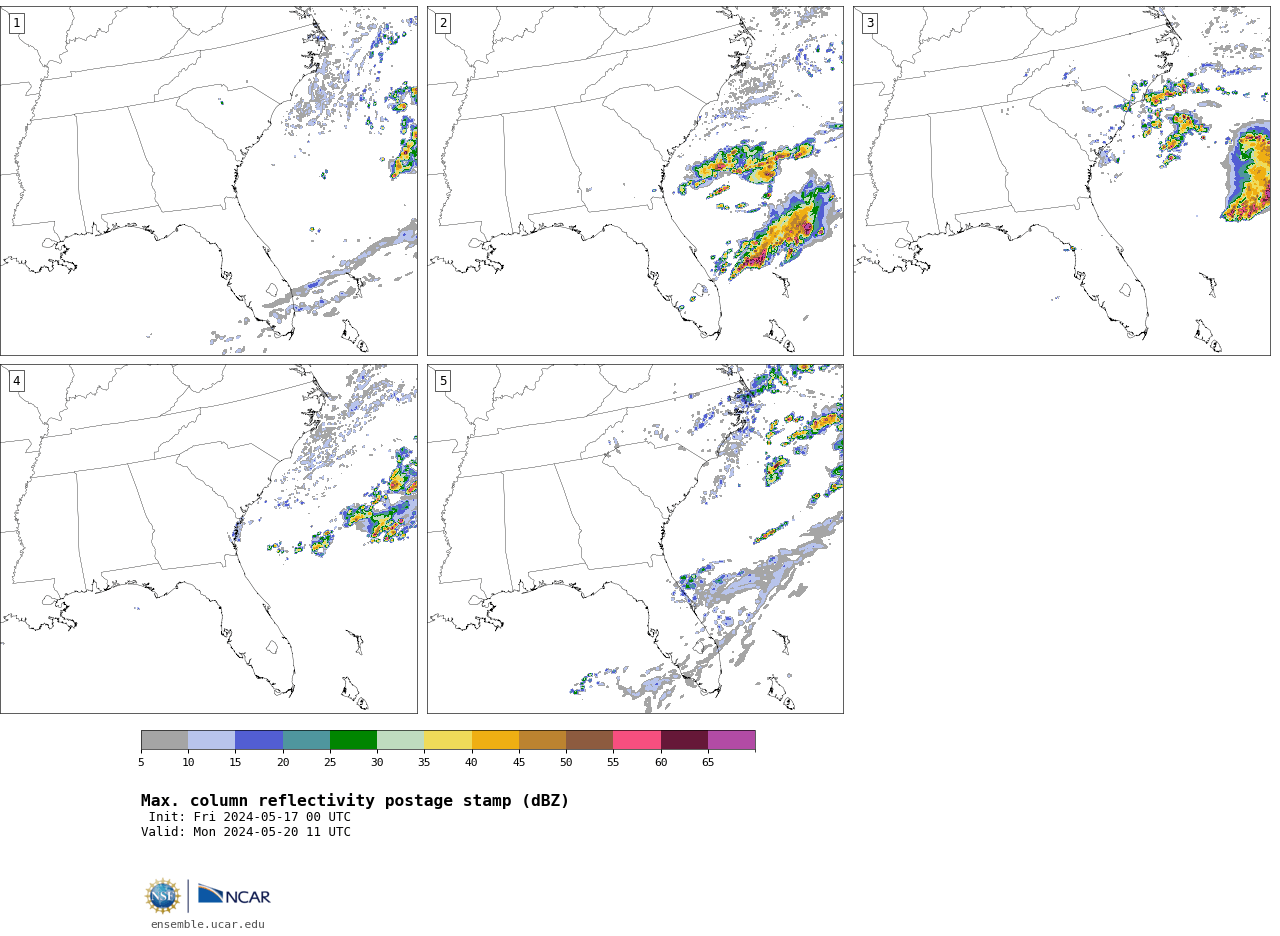This screenshot has height=936, width=1280.
Task: Click the brown 50-55 dBZ swatch
Action: (x=590, y=740)
